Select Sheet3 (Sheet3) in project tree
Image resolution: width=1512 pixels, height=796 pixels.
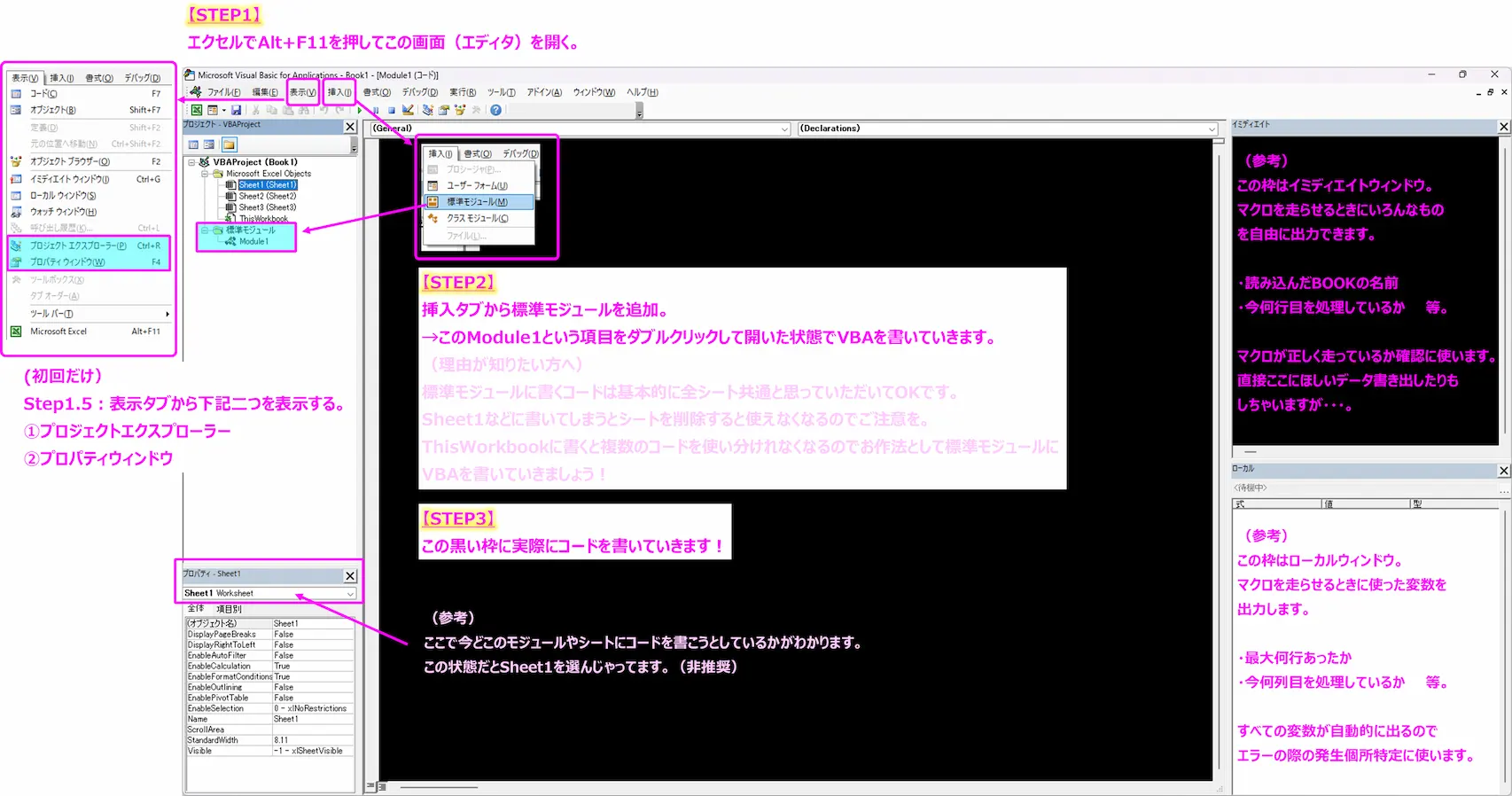click(x=267, y=207)
